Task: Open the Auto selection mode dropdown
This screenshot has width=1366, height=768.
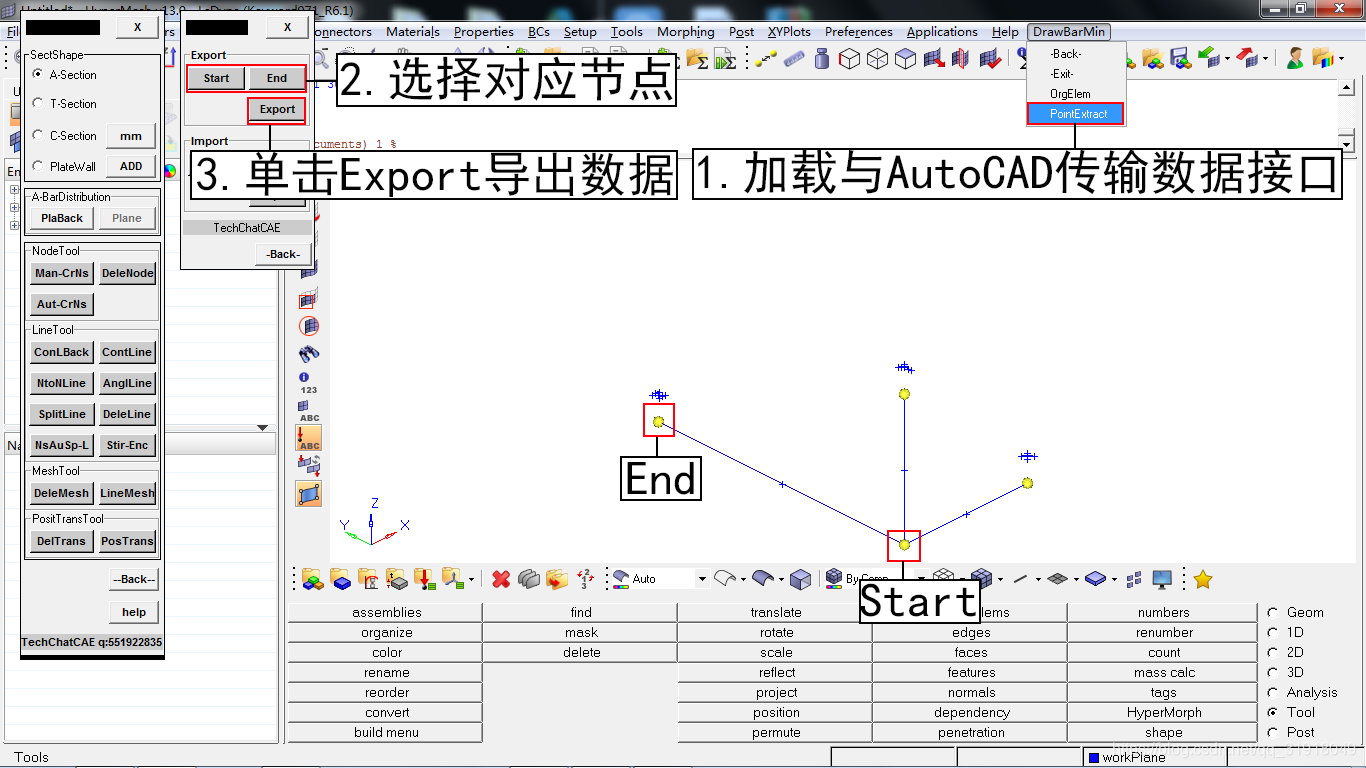Action: [x=702, y=579]
